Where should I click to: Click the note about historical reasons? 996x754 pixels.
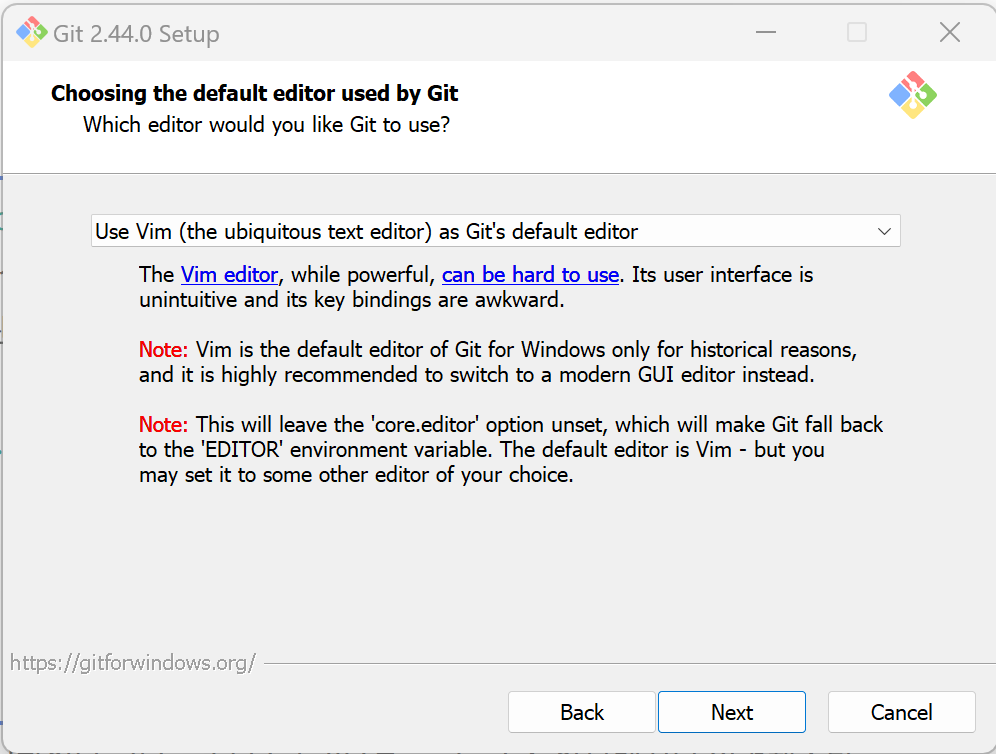pyautogui.click(x=498, y=362)
